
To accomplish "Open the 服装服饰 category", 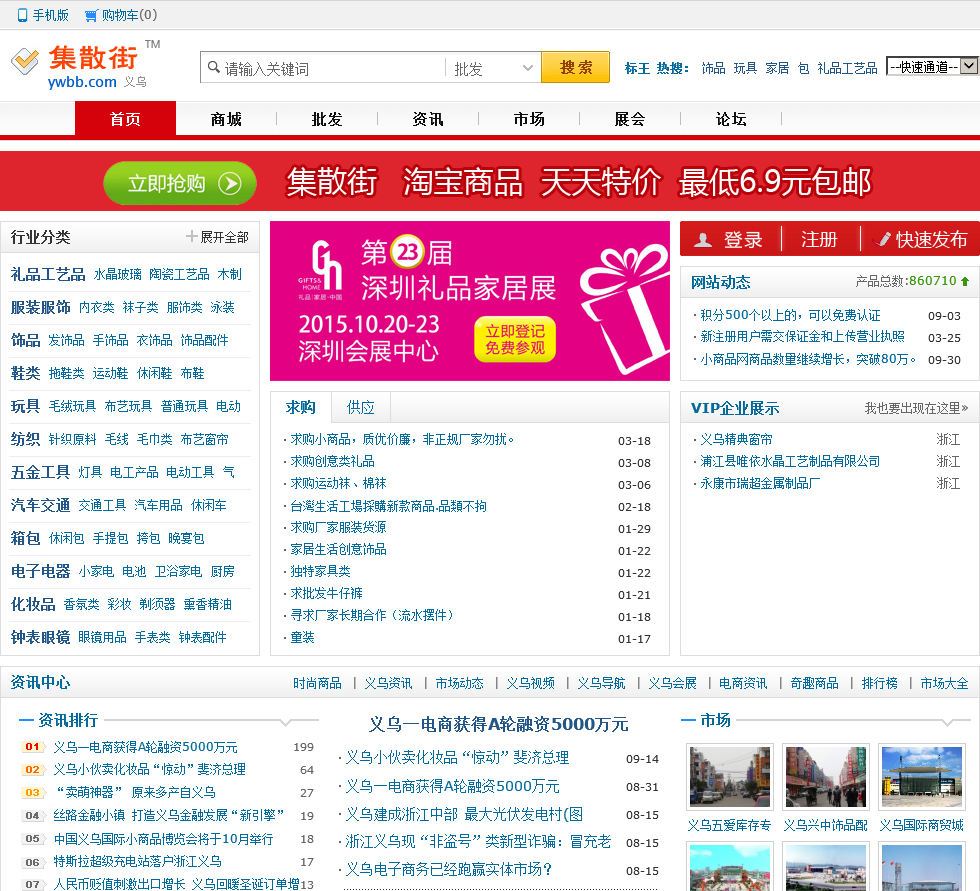I will [40, 307].
